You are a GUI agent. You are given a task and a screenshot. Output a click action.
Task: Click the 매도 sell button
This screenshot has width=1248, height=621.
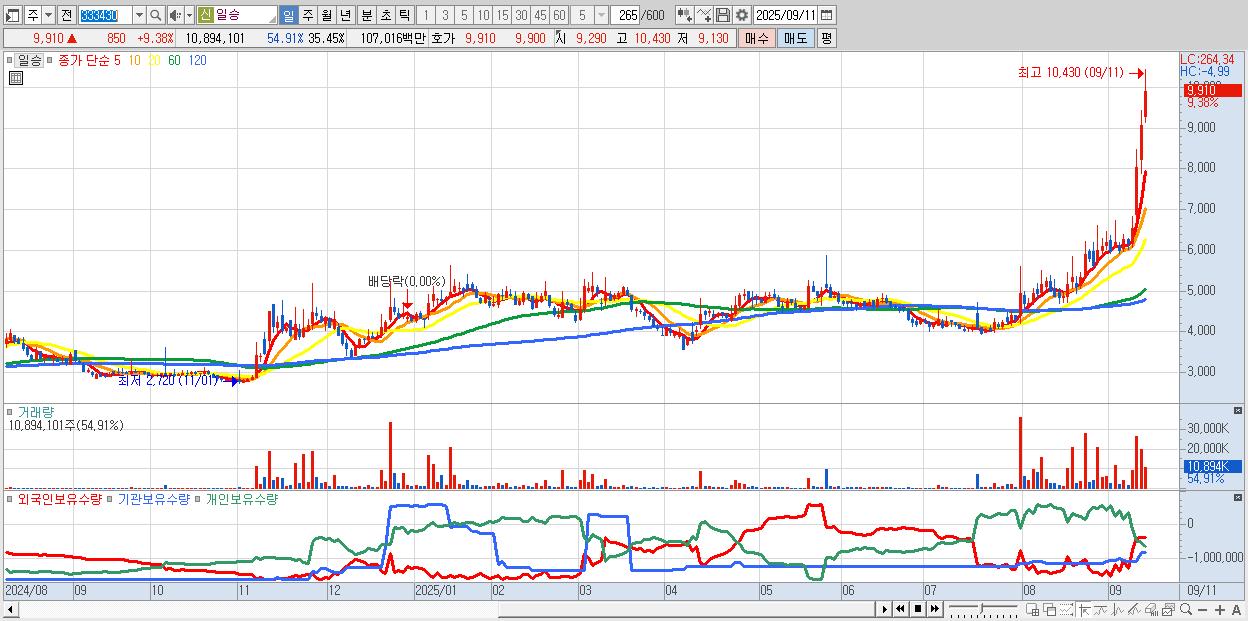tap(796, 38)
